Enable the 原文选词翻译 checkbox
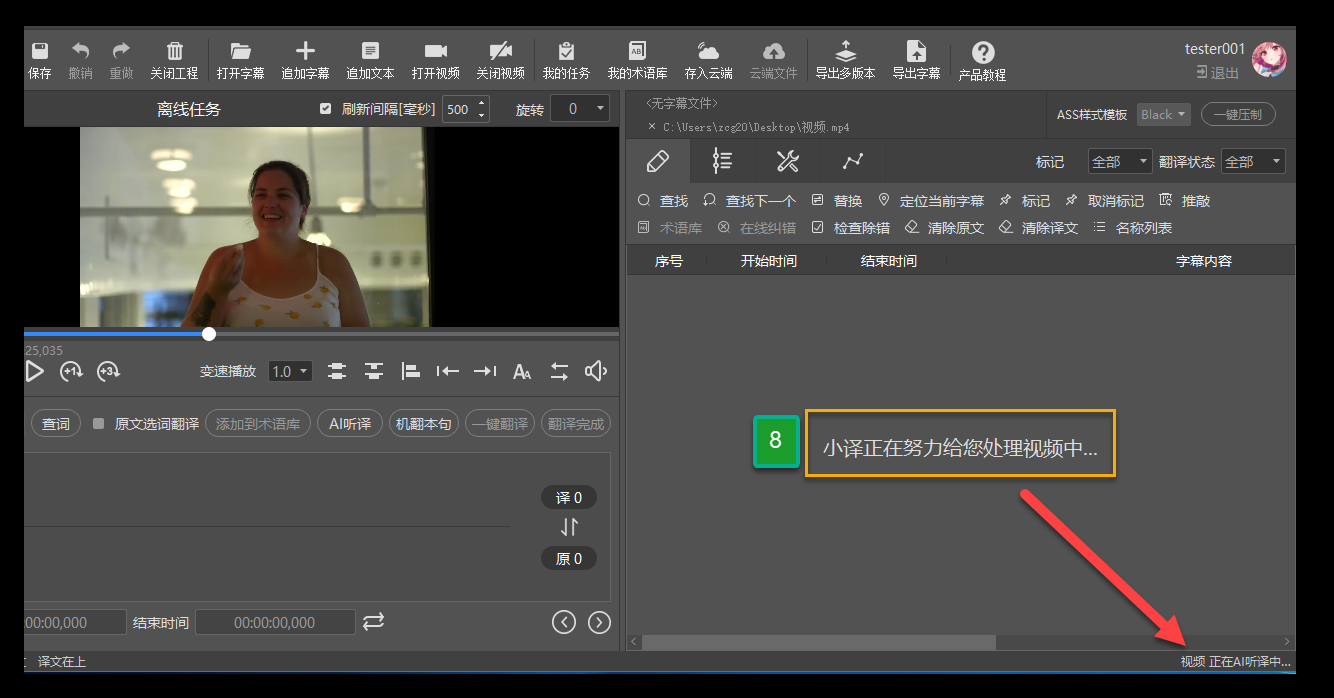The height and width of the screenshot is (698, 1334). 98,423
